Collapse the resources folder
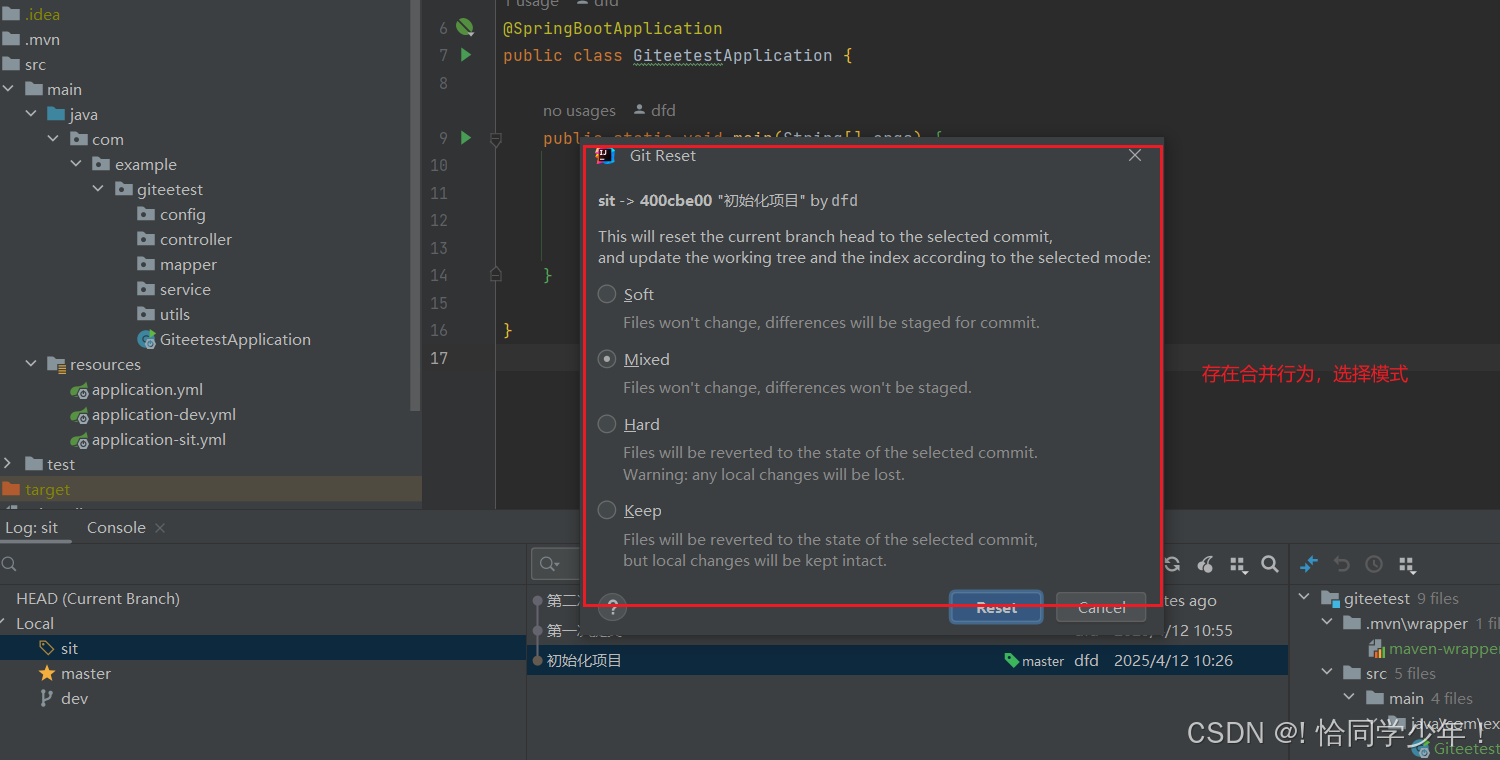This screenshot has width=1500, height=760. [32, 364]
